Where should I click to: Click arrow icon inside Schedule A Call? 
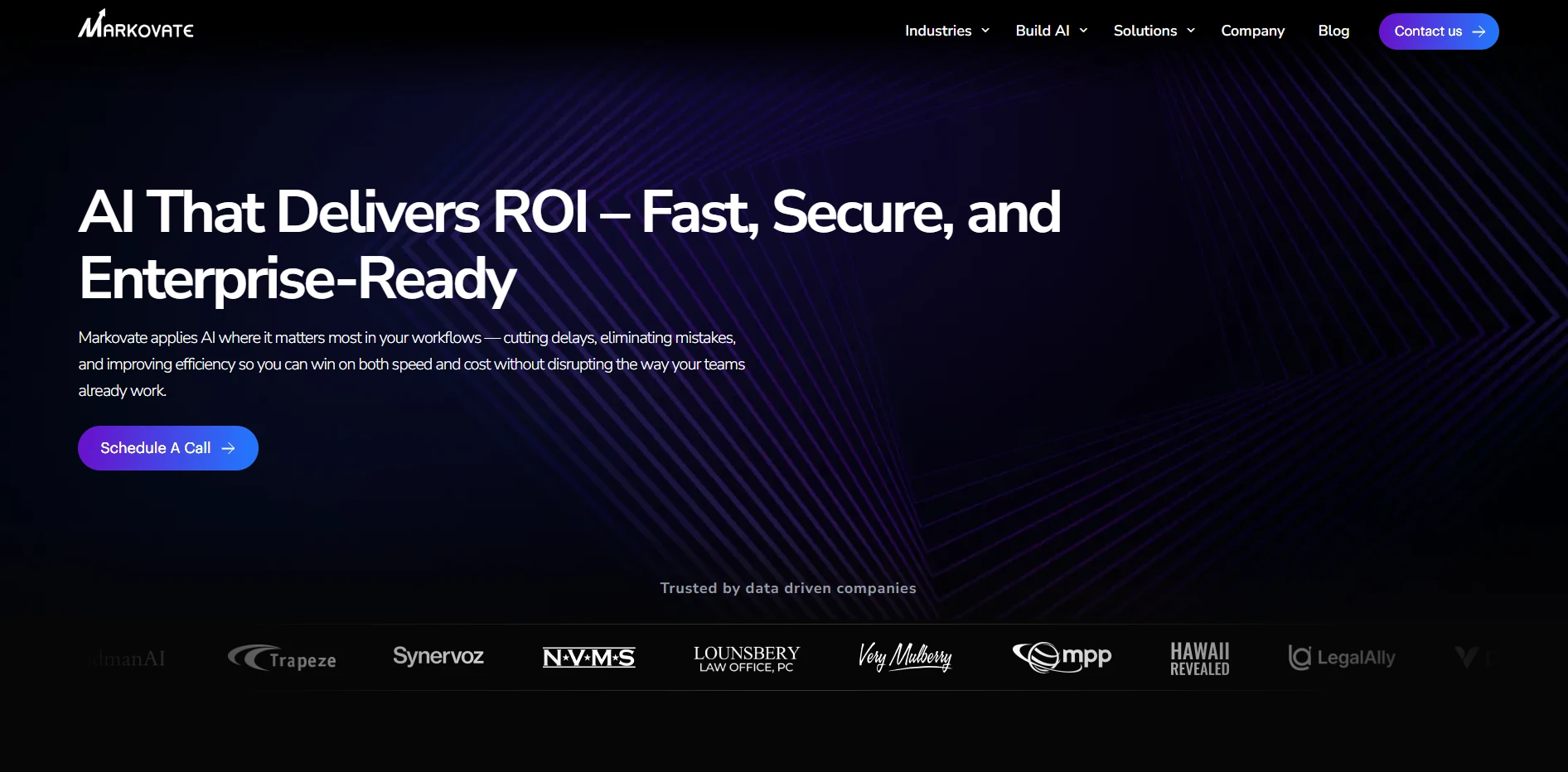[x=229, y=448]
